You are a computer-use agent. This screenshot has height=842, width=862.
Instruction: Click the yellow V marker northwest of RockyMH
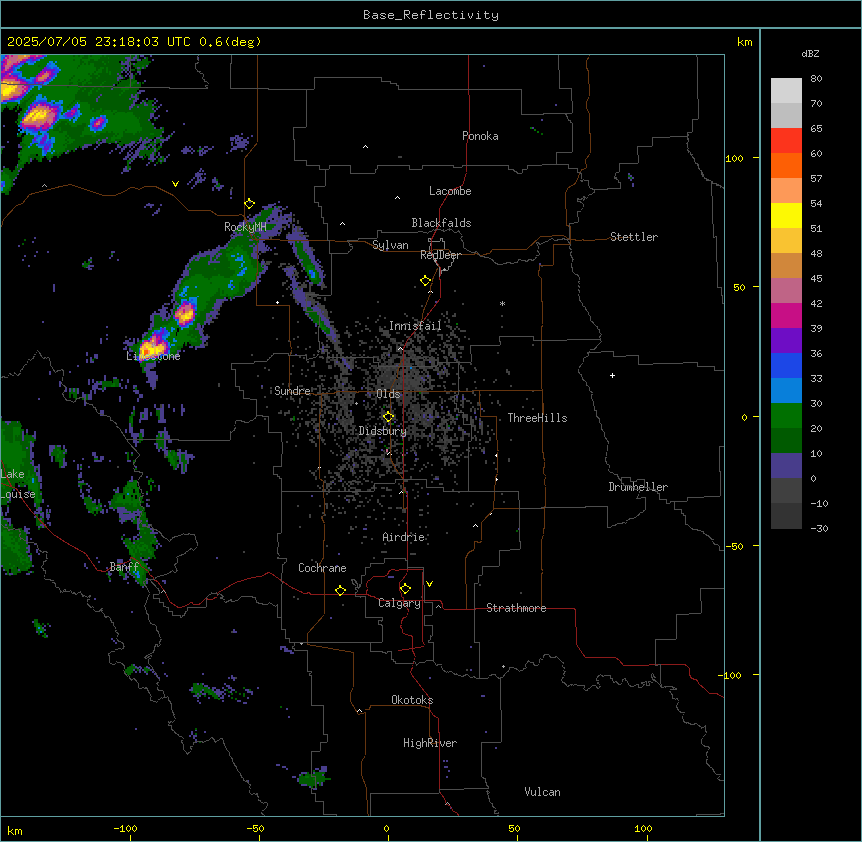point(175,184)
